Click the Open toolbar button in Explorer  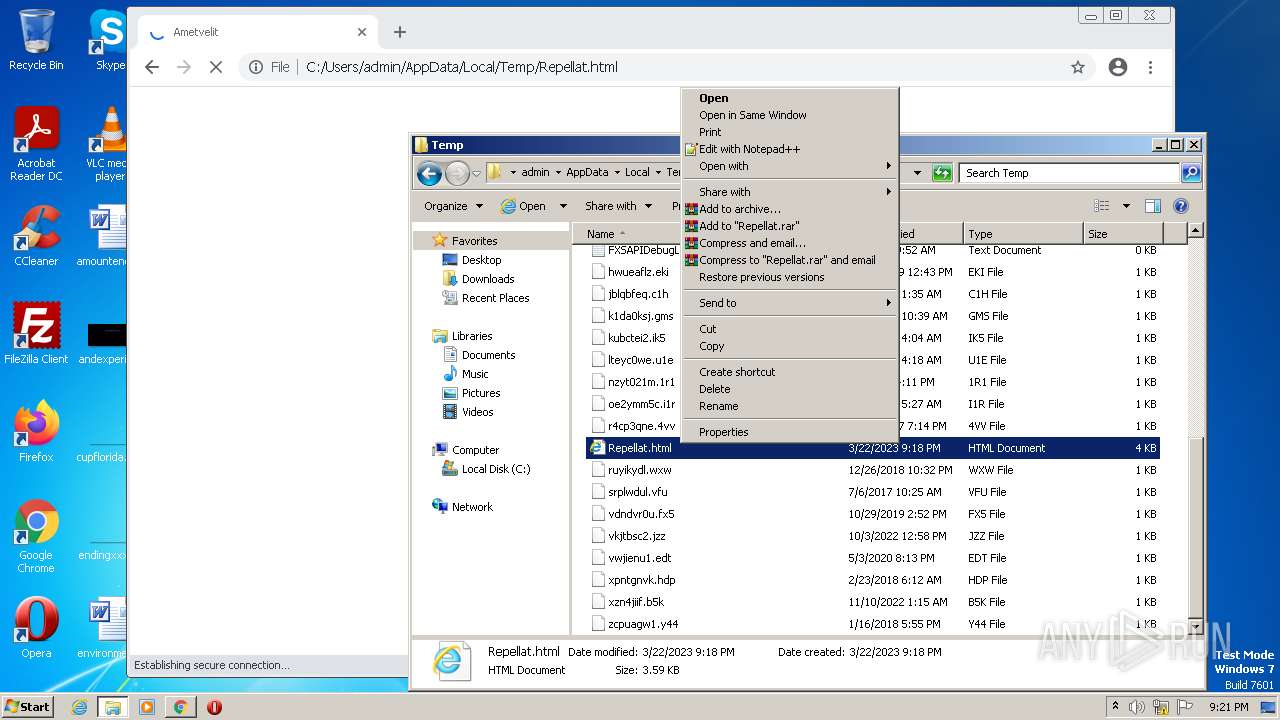point(524,206)
